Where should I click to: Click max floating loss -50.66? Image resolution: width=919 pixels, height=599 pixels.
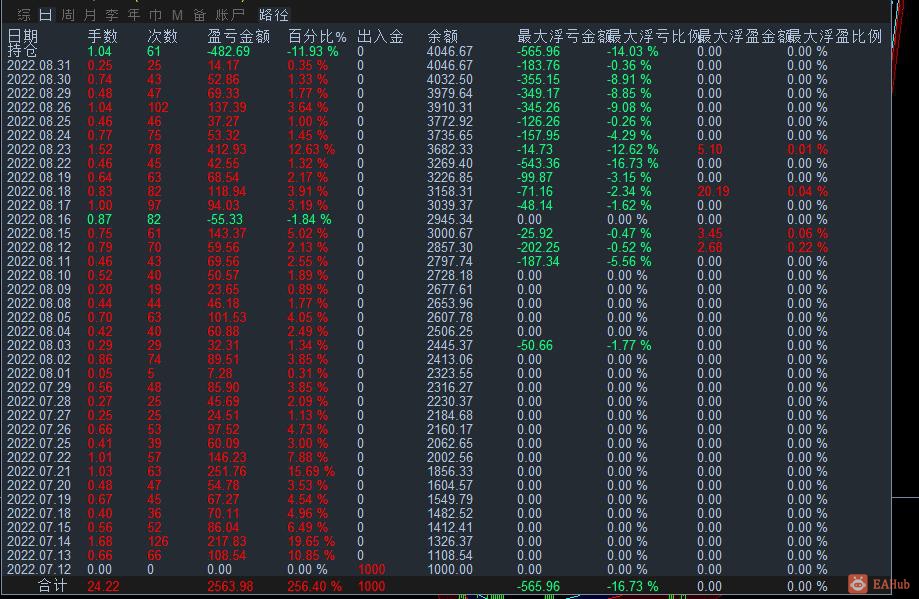pos(535,345)
